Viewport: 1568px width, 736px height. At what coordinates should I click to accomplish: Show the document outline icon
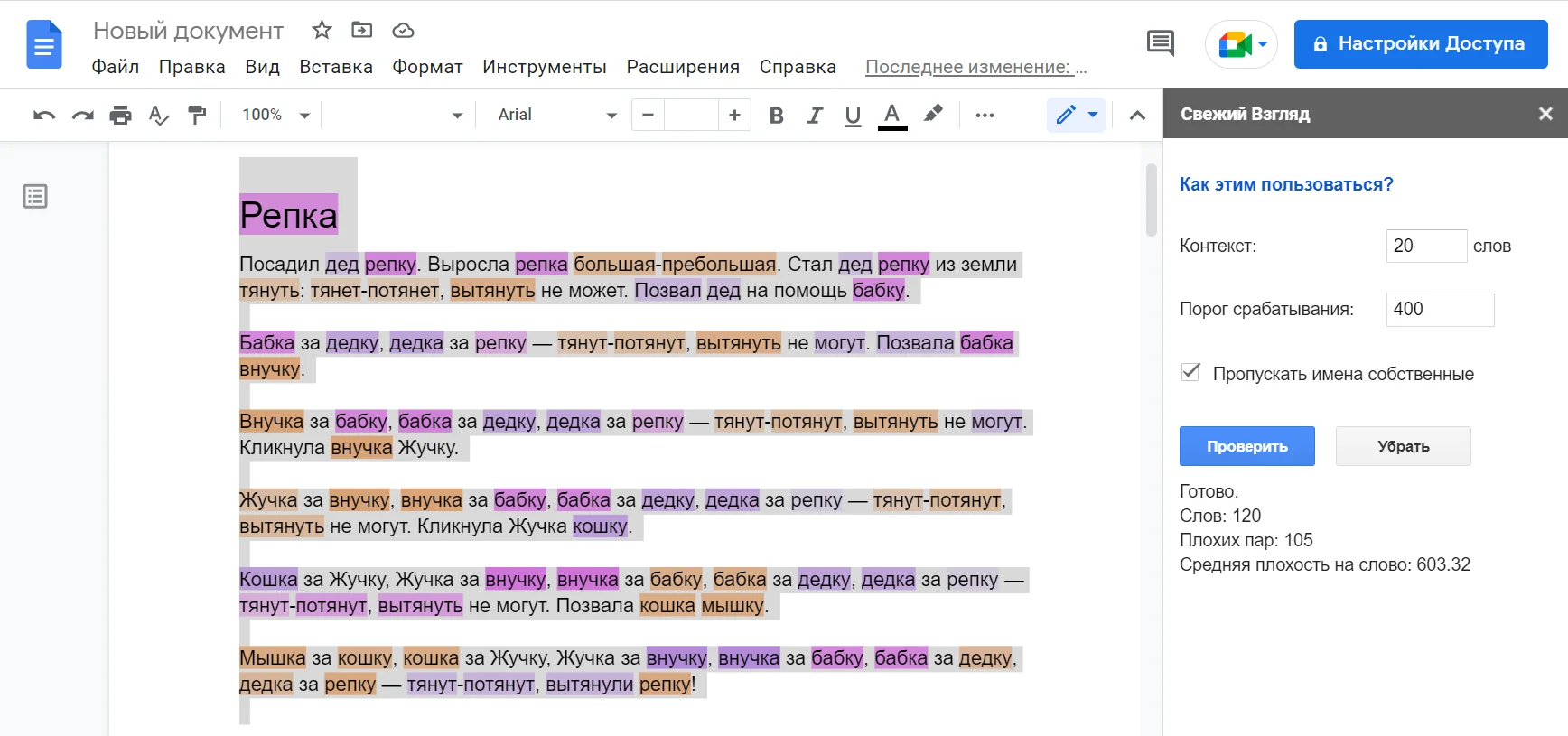click(x=35, y=196)
